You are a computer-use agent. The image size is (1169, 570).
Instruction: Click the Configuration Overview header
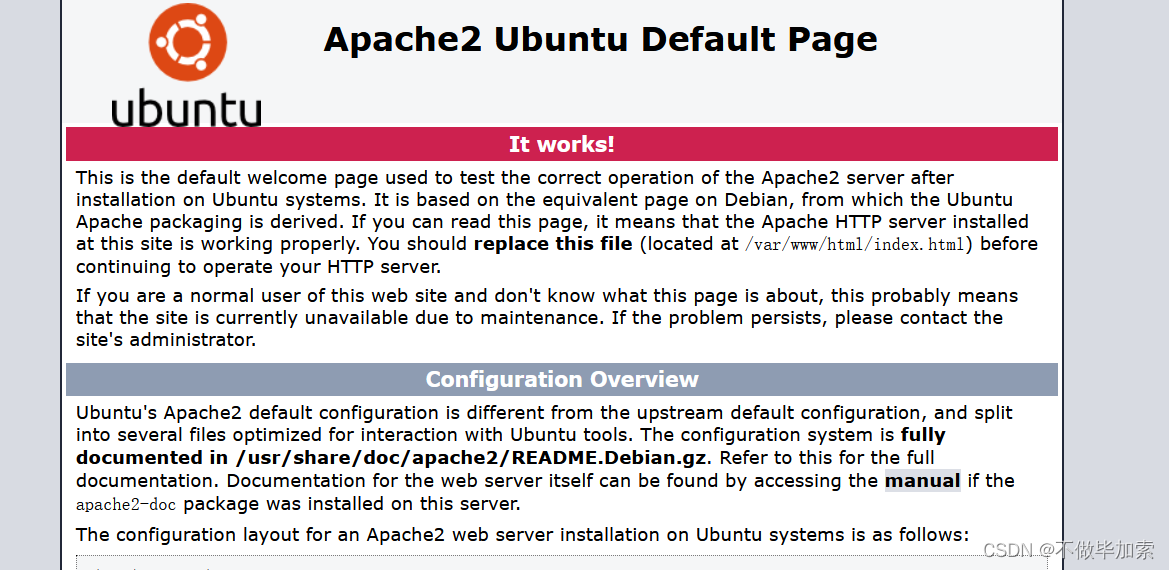coord(561,379)
